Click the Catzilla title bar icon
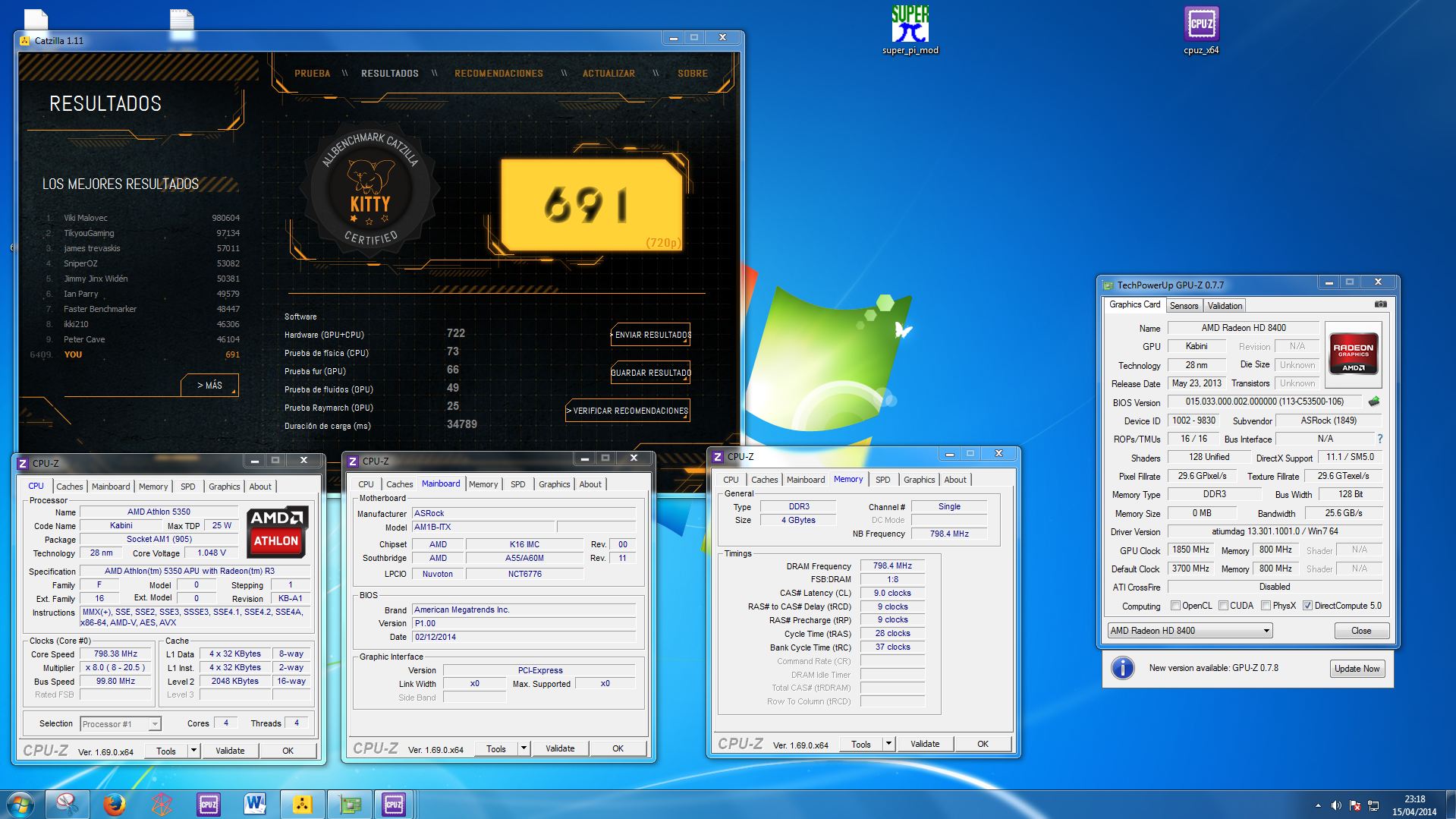Image resolution: width=1456 pixels, height=819 pixels. click(x=25, y=40)
